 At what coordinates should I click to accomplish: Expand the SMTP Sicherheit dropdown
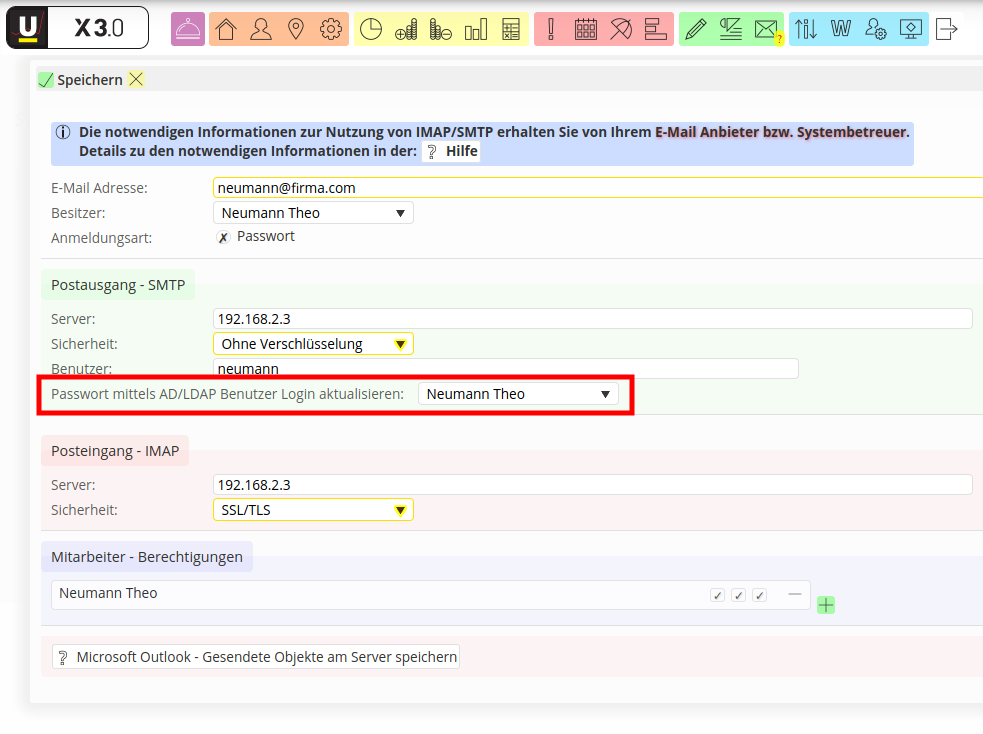coord(313,344)
